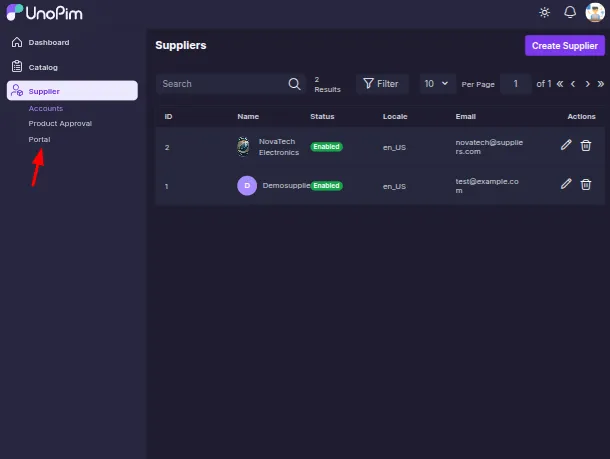The image size is (610, 459).
Task: Click the Demosupplier name text
Action: [x=286, y=186]
